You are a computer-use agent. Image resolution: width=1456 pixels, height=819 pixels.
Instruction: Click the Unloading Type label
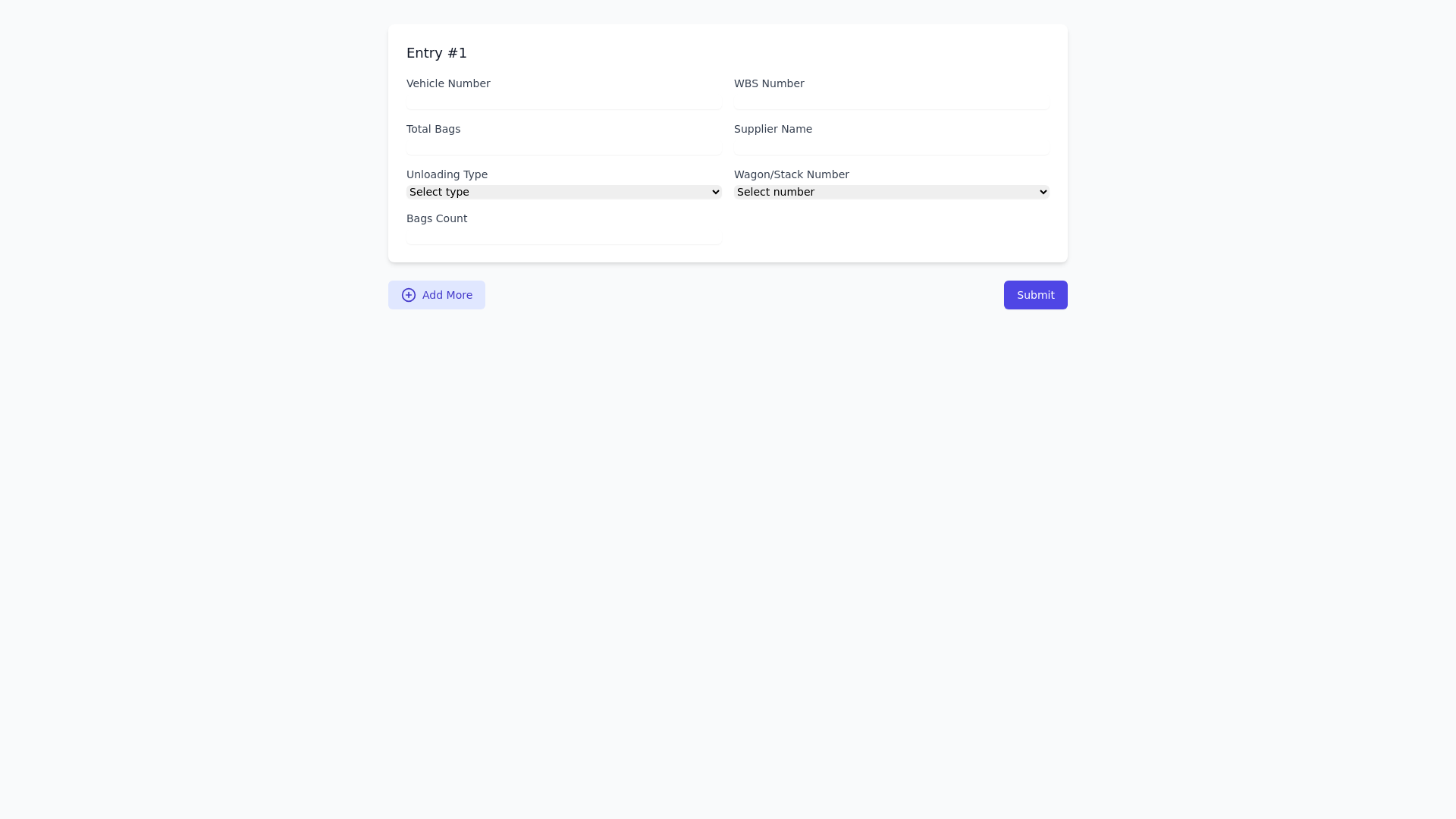(x=447, y=174)
